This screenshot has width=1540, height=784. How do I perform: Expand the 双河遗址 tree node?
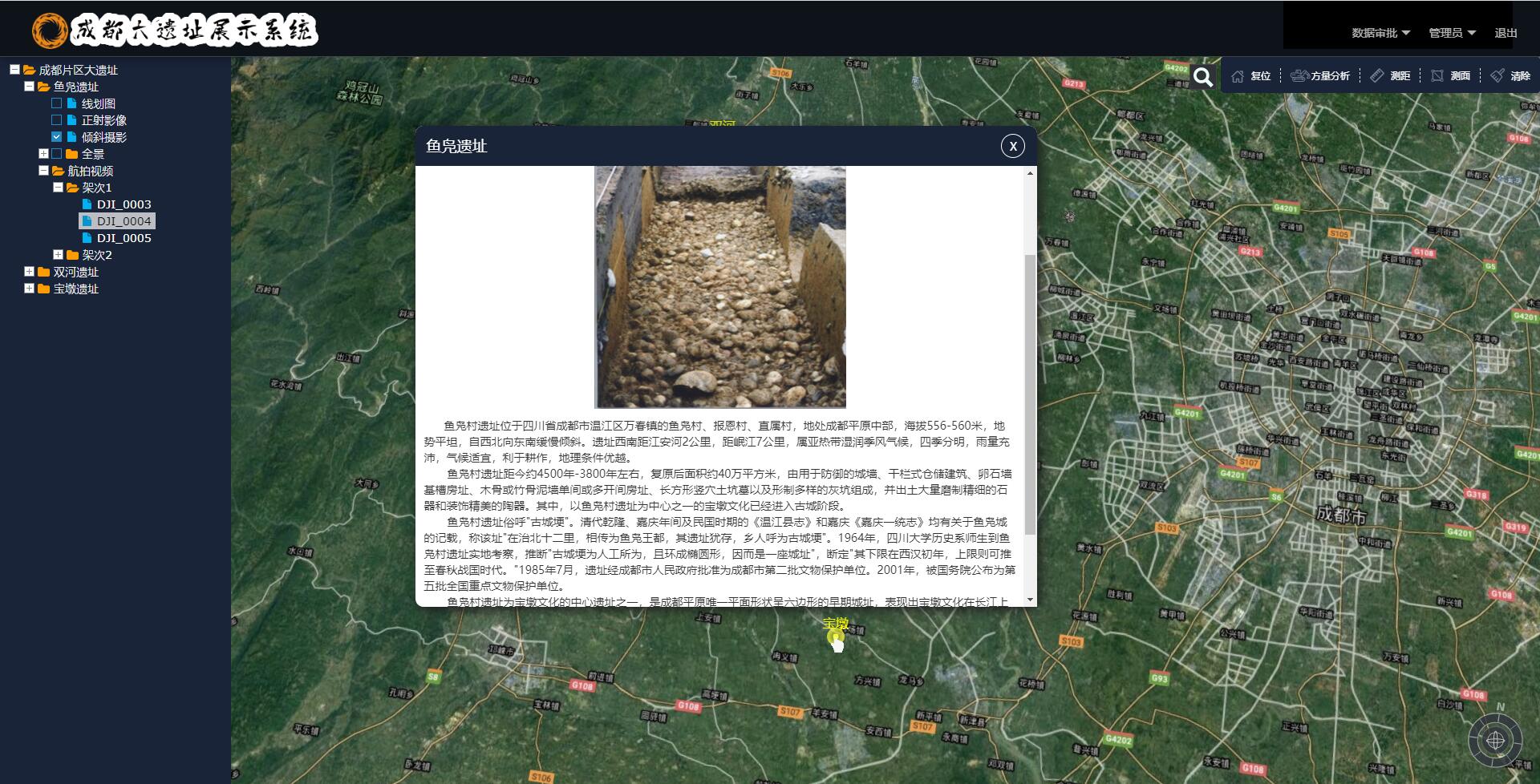pyautogui.click(x=29, y=272)
